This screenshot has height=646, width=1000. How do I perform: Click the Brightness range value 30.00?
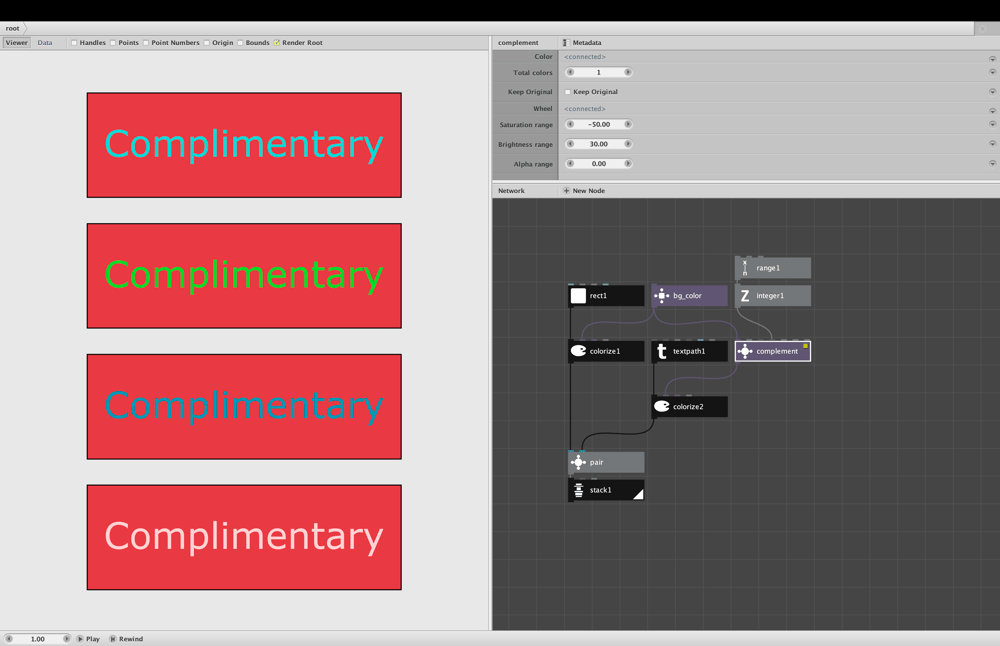tap(599, 144)
